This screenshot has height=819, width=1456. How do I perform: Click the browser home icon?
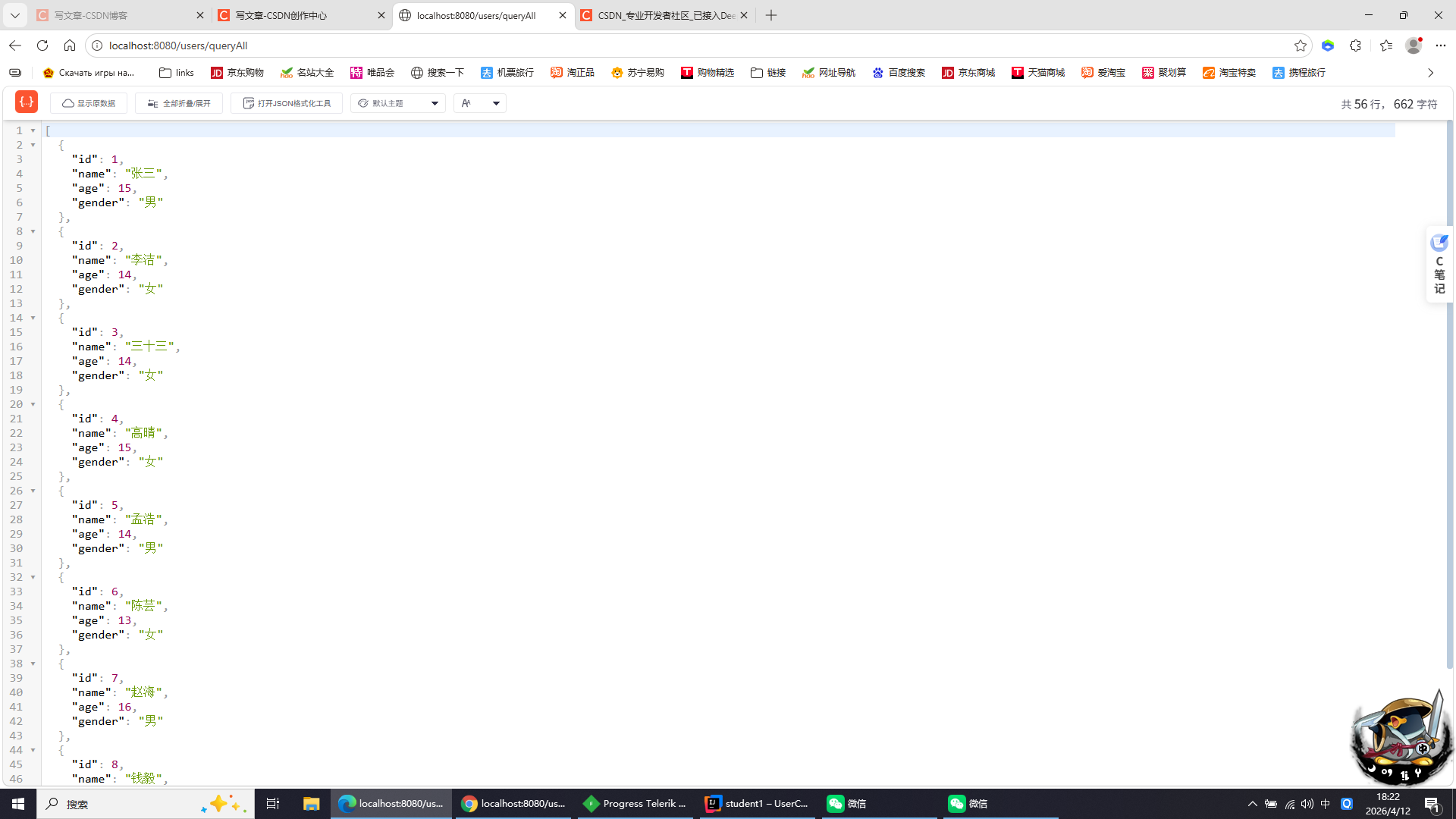(x=70, y=45)
